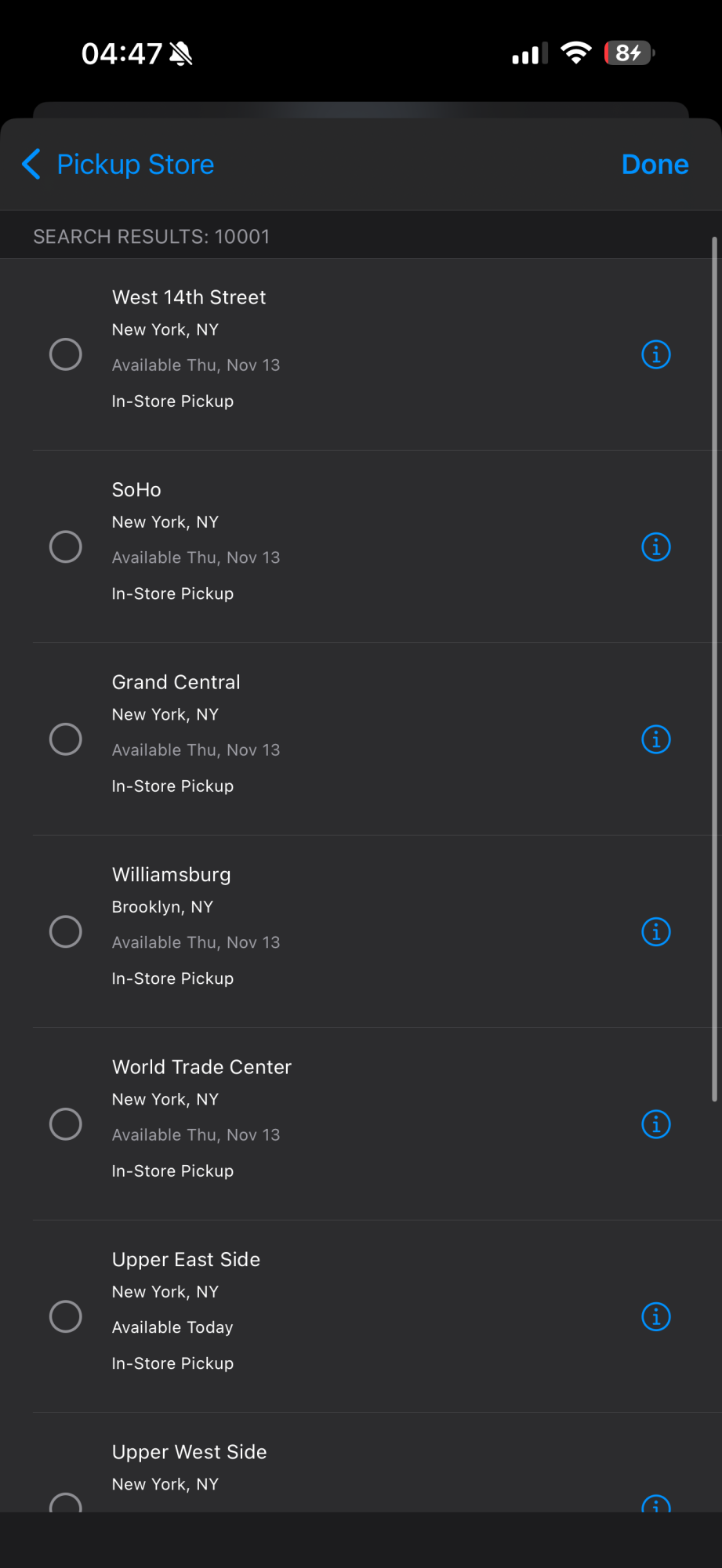Tap the battery indicator in status bar

[629, 53]
